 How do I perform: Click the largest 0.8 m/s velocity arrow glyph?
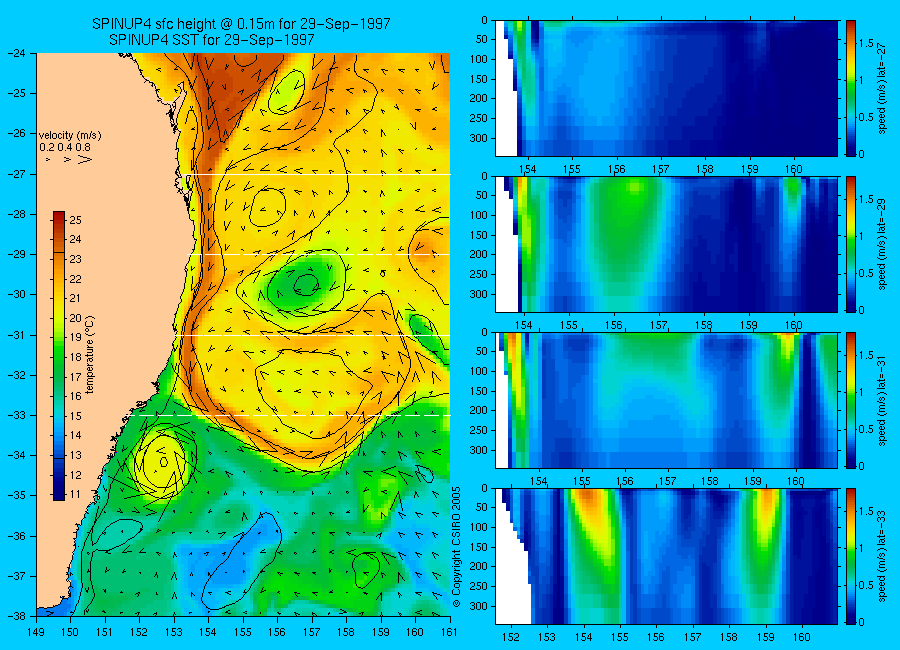pos(85,159)
